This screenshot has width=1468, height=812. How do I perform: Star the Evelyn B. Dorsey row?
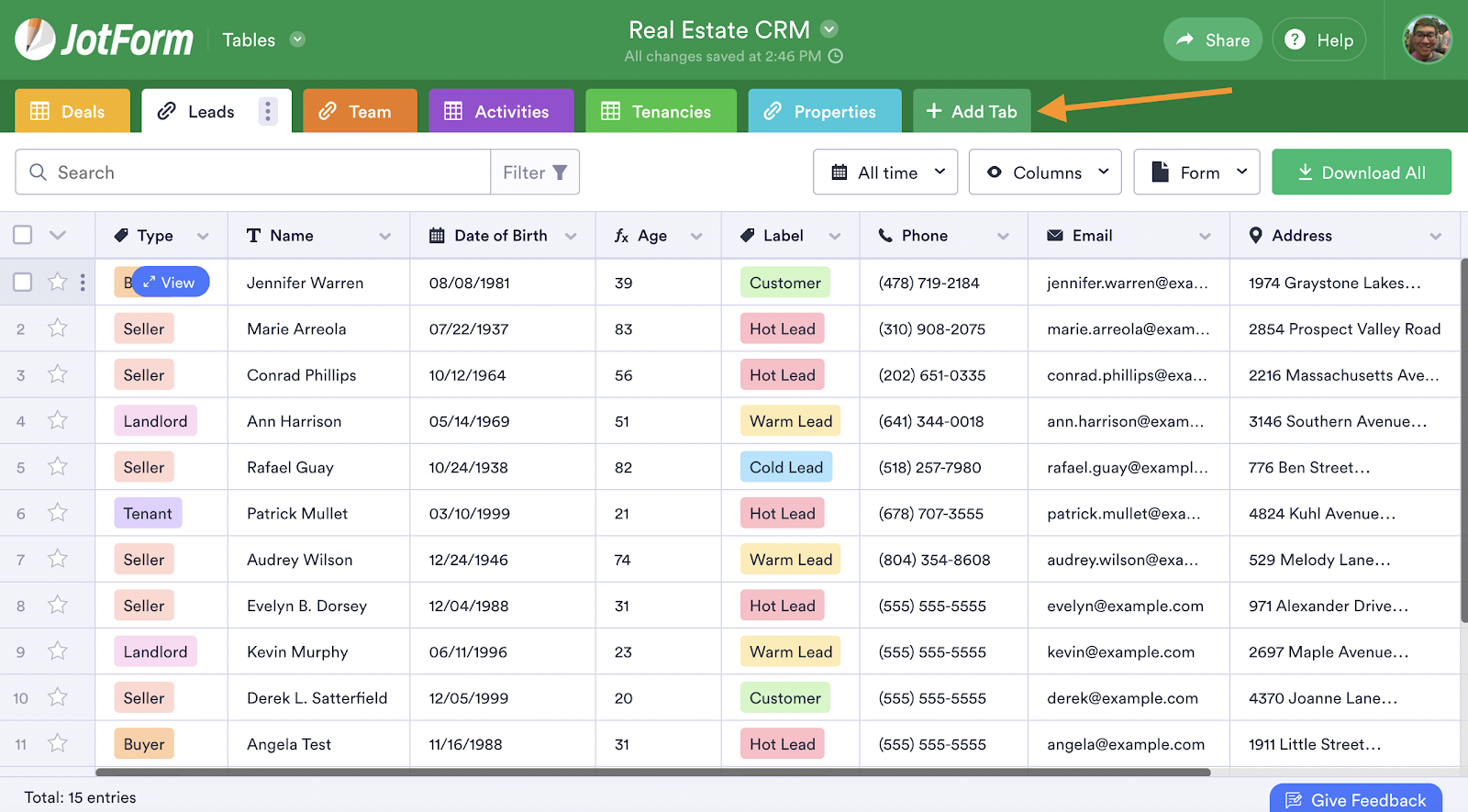[x=58, y=606]
